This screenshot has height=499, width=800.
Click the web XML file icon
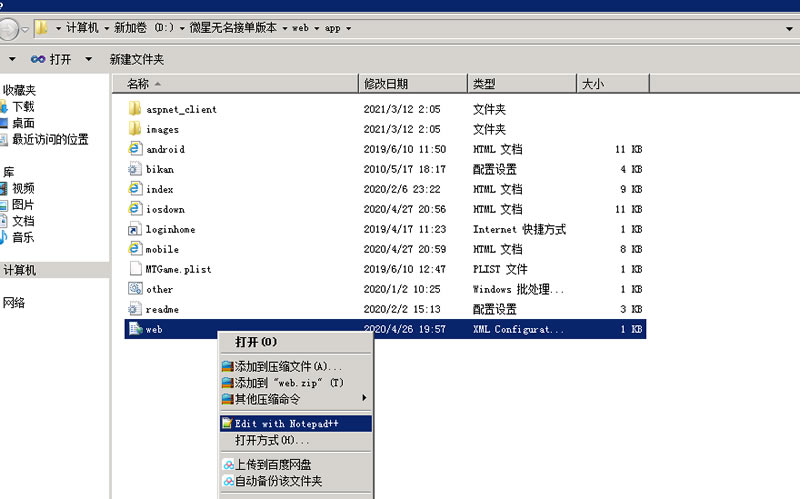(x=135, y=329)
